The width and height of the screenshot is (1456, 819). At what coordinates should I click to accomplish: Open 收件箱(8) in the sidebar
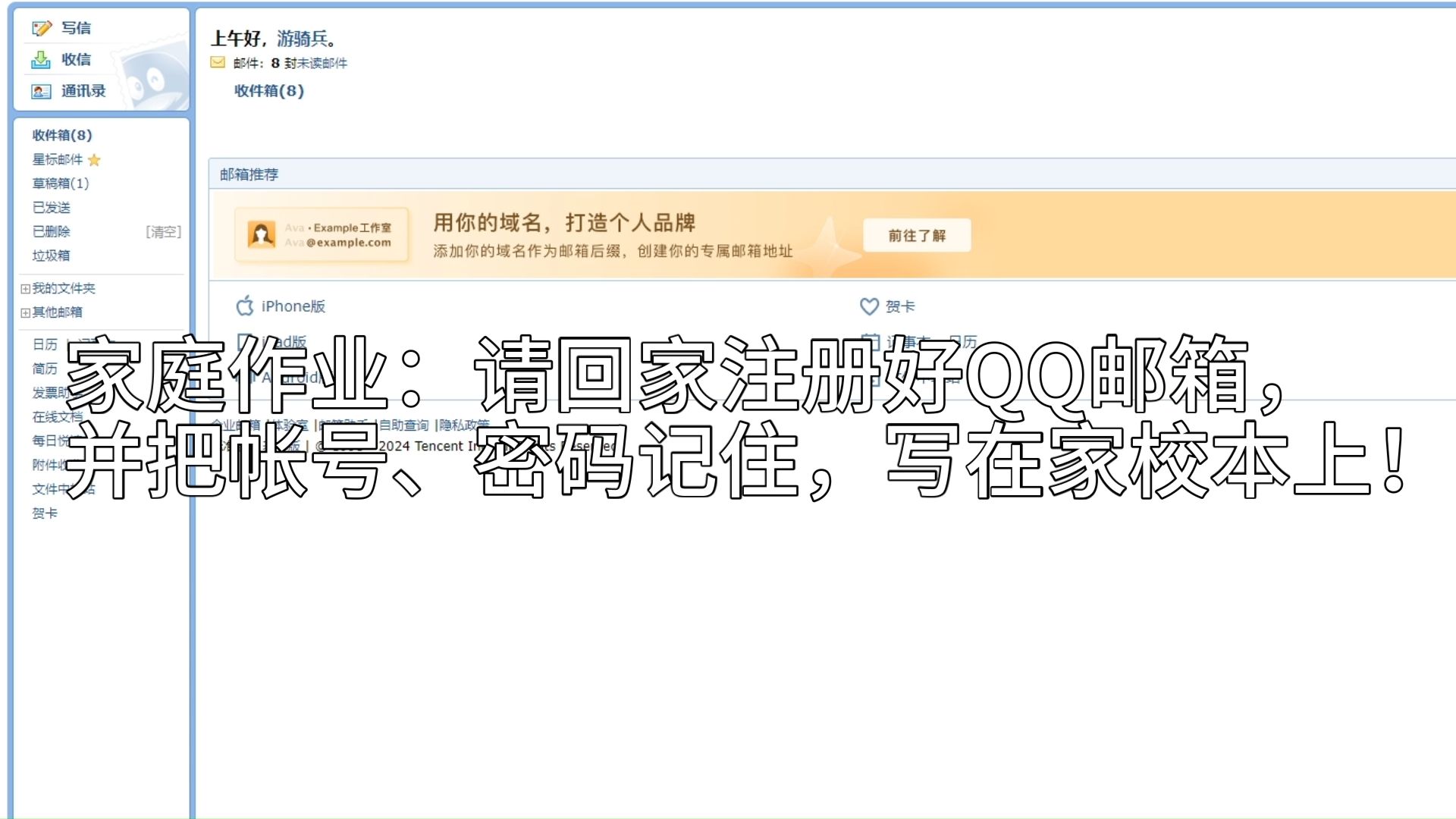pos(62,135)
